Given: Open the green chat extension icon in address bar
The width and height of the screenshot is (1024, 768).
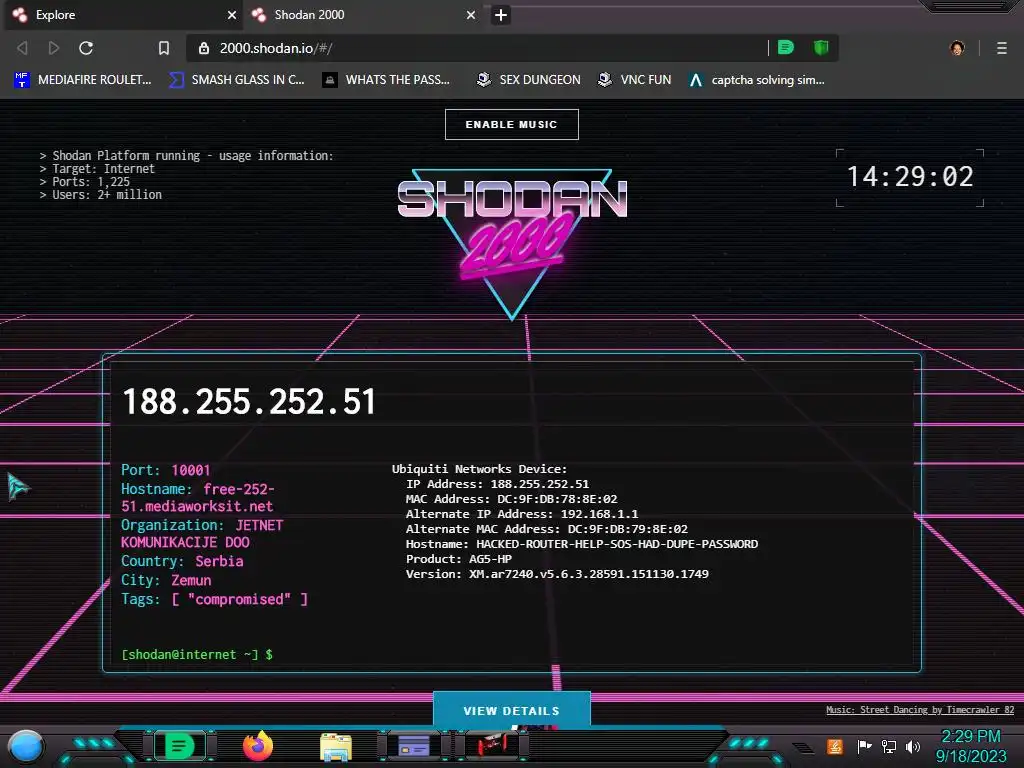Looking at the screenshot, I should (786, 48).
